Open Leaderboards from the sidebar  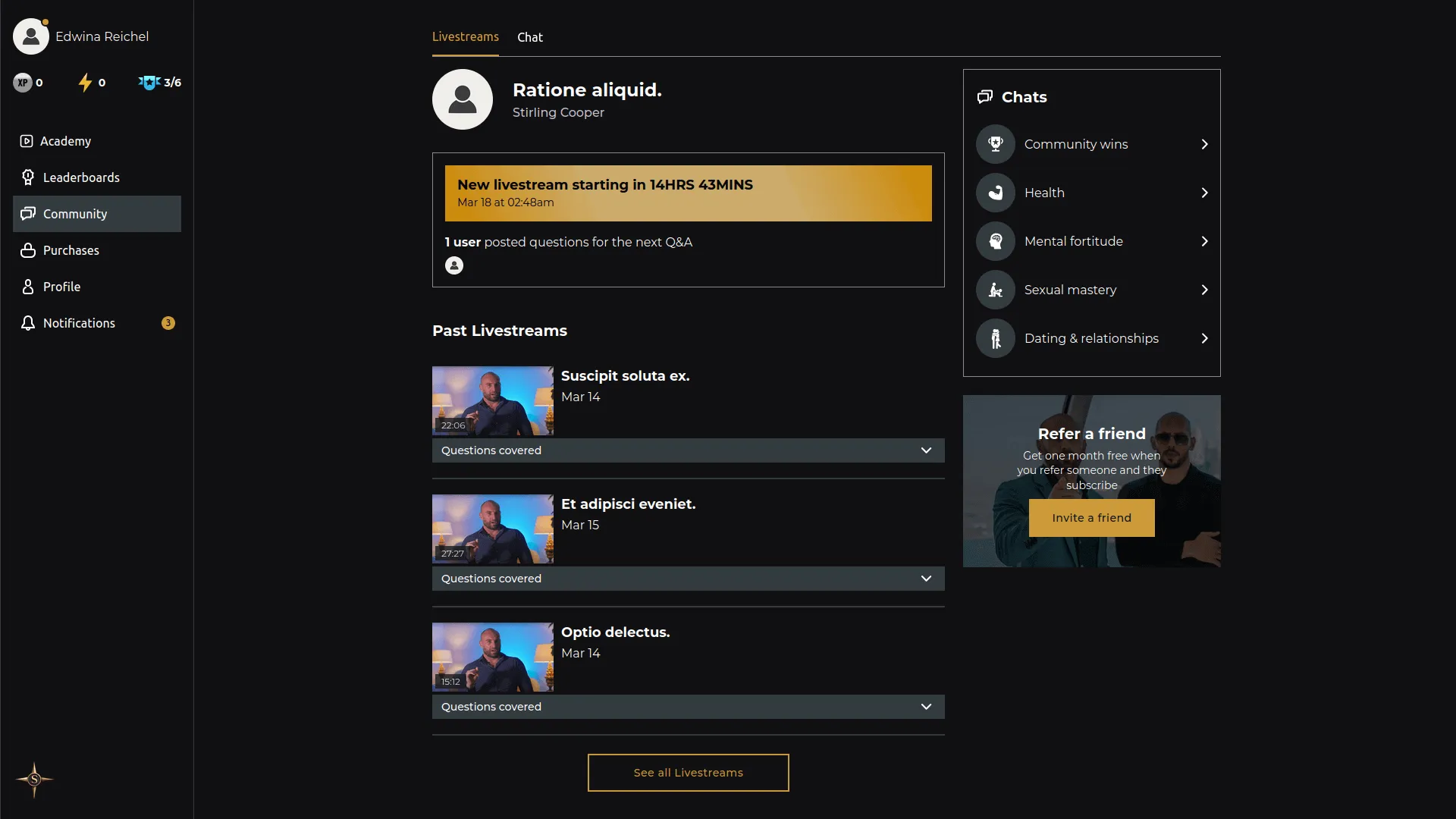point(81,177)
